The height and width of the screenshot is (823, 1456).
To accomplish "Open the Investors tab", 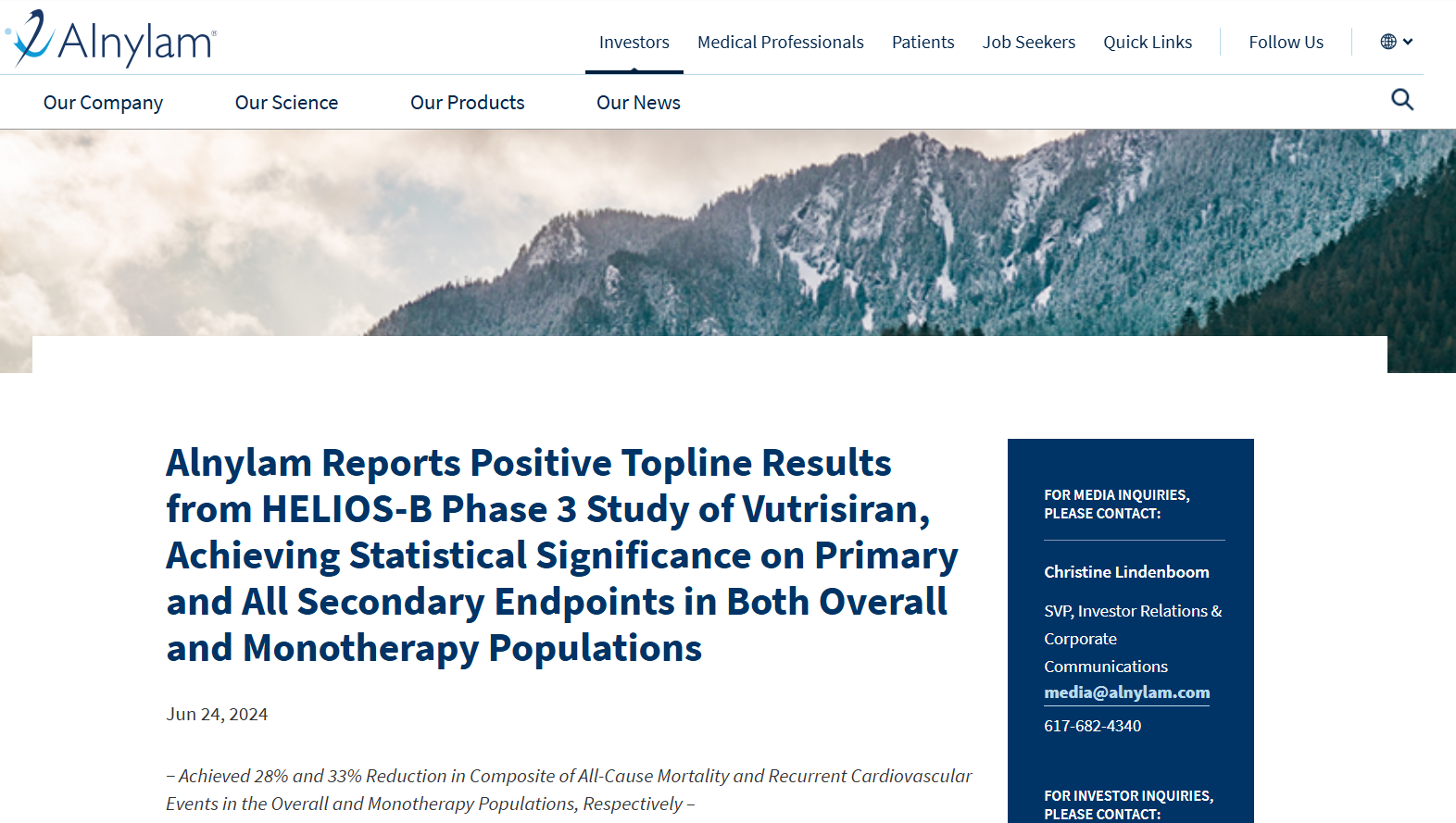I will point(634,42).
